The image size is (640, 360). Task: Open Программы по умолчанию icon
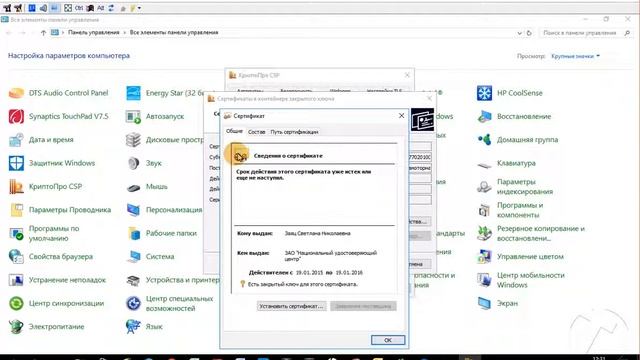16,233
